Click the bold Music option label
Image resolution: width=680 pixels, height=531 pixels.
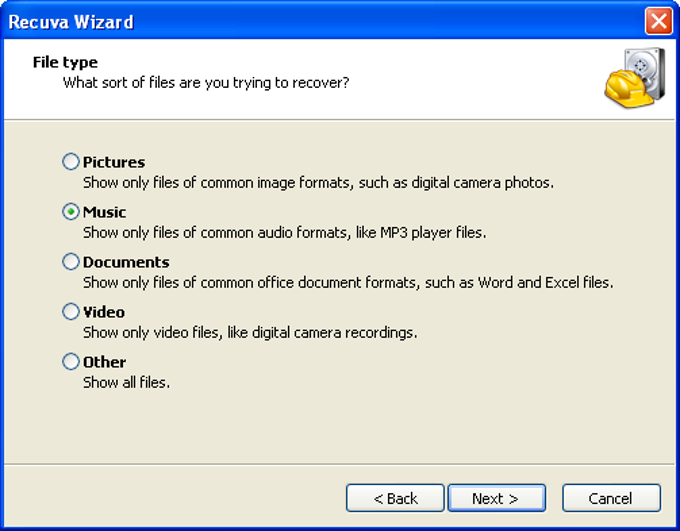click(105, 212)
